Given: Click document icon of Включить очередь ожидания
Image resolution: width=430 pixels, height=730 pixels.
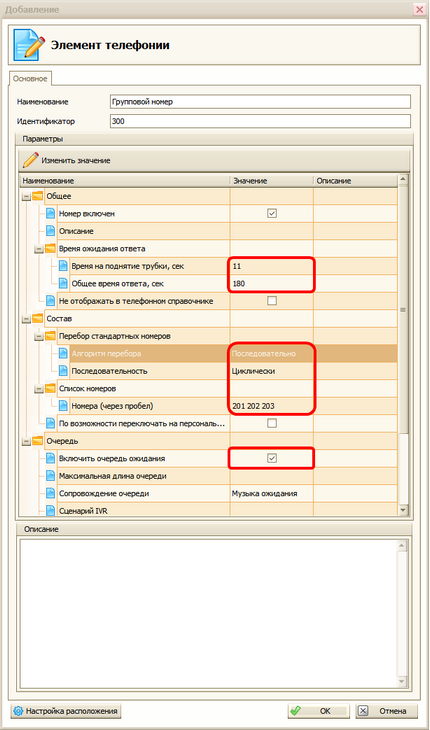Looking at the screenshot, I should 50,459.
